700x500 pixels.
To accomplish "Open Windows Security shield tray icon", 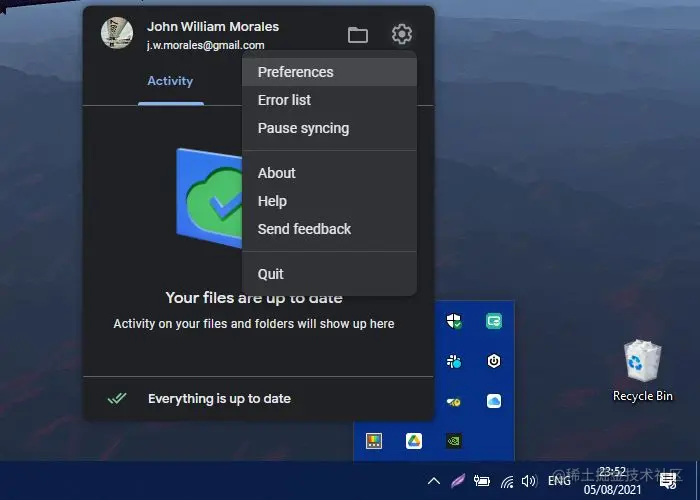I will click(454, 321).
